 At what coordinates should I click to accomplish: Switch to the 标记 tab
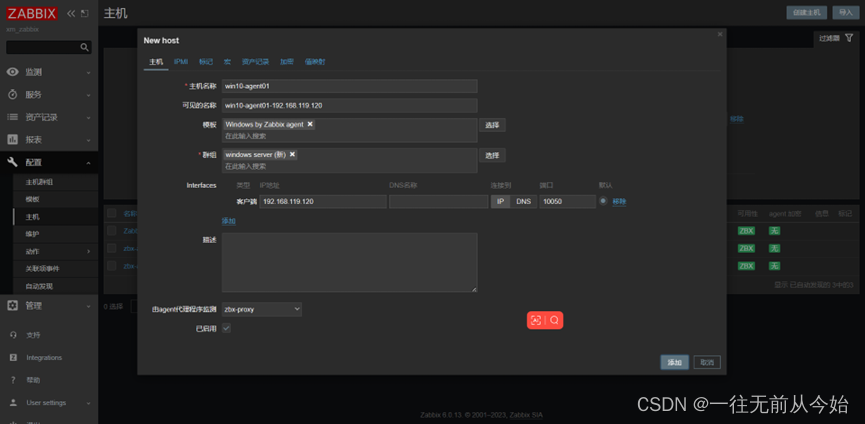[206, 62]
